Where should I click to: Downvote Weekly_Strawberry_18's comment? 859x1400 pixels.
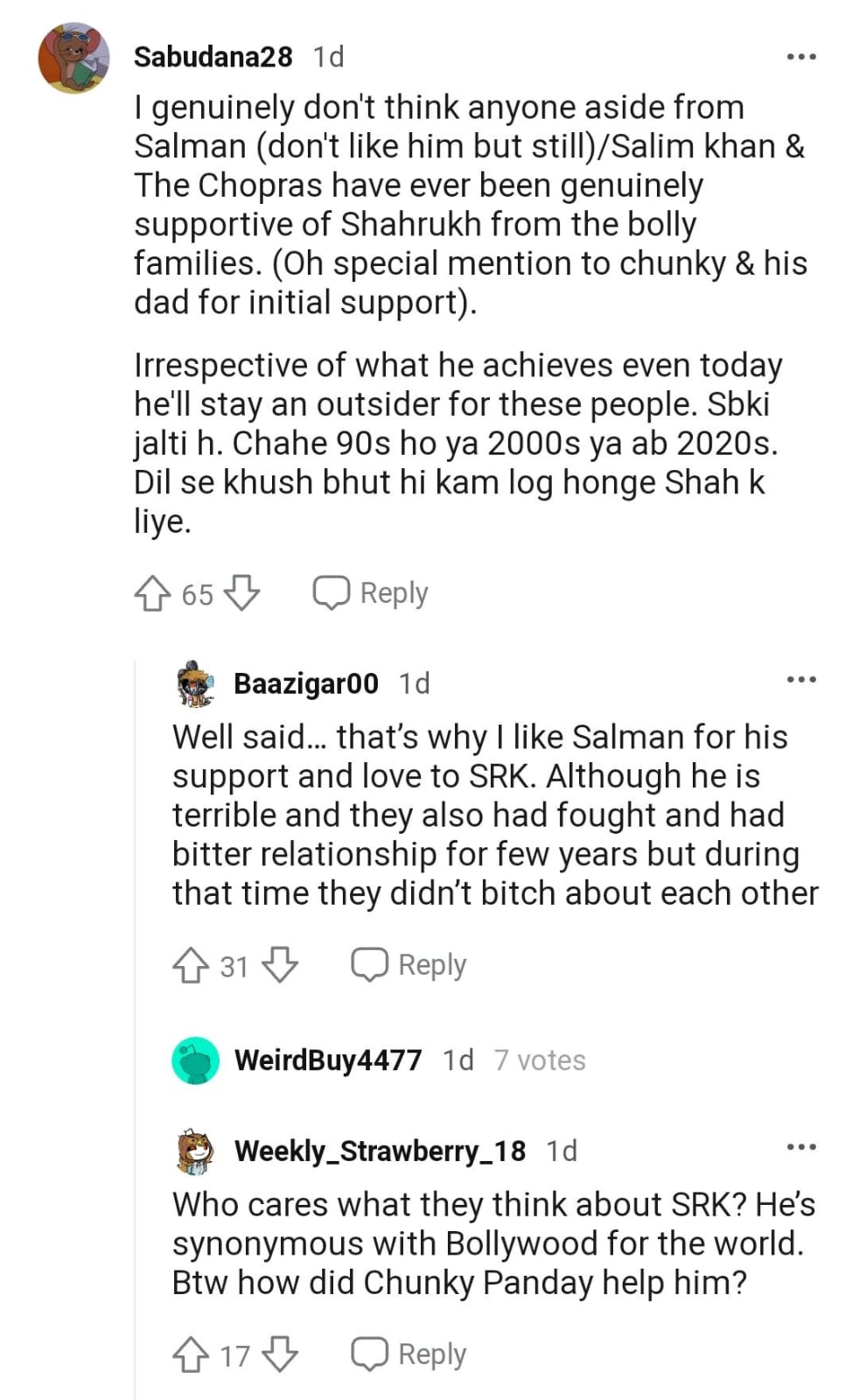click(x=280, y=1355)
